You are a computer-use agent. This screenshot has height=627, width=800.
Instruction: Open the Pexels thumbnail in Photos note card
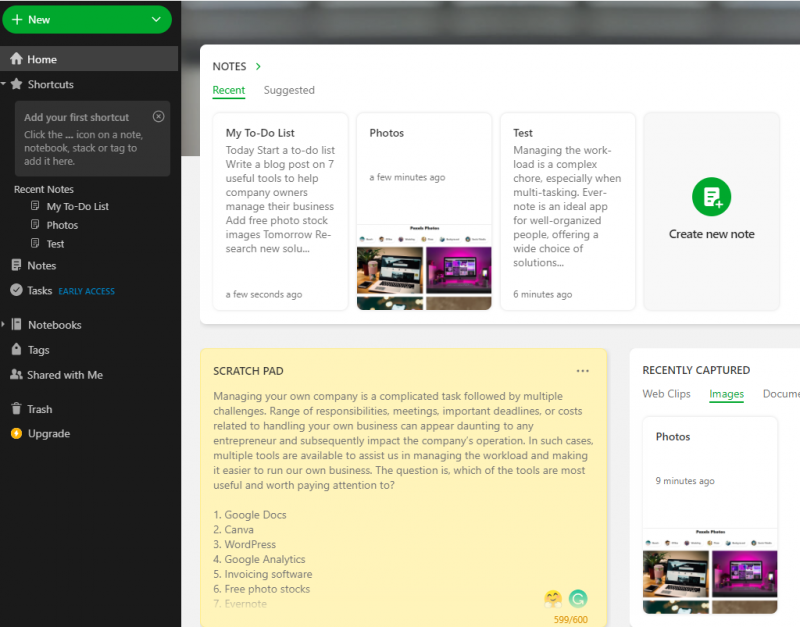click(x=424, y=267)
